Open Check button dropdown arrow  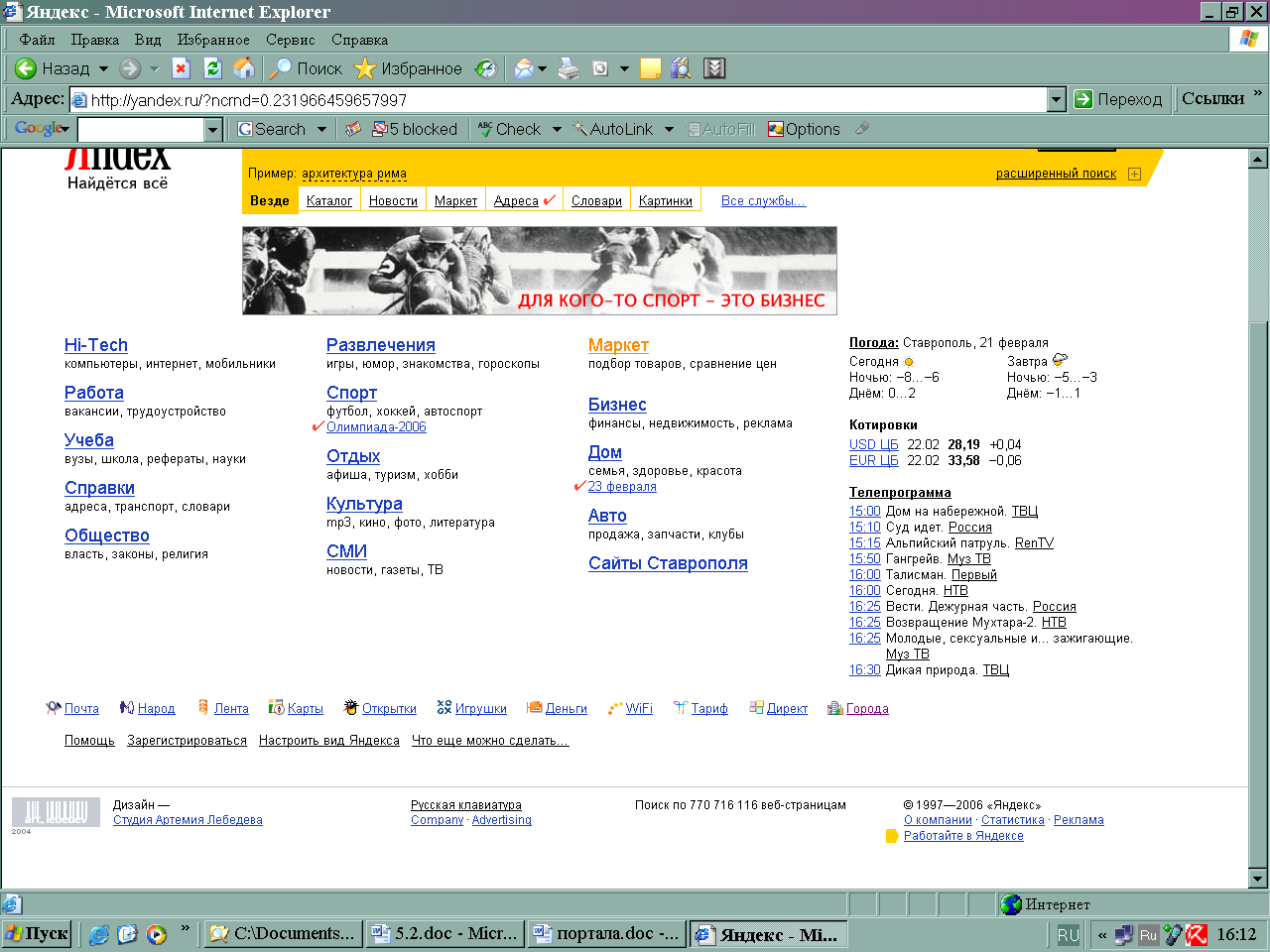pos(557,129)
